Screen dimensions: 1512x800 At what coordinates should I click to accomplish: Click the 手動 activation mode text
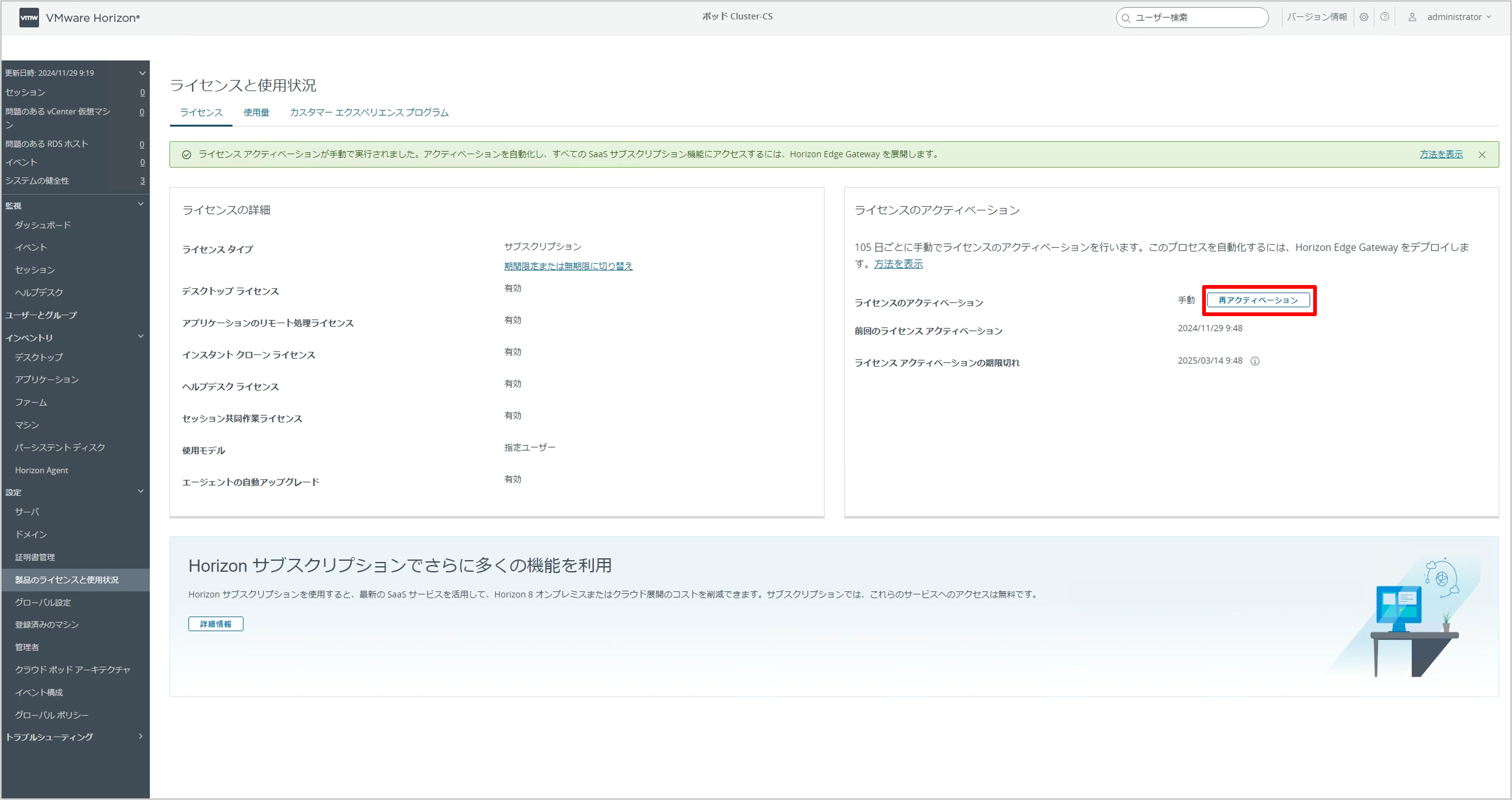(x=1186, y=300)
